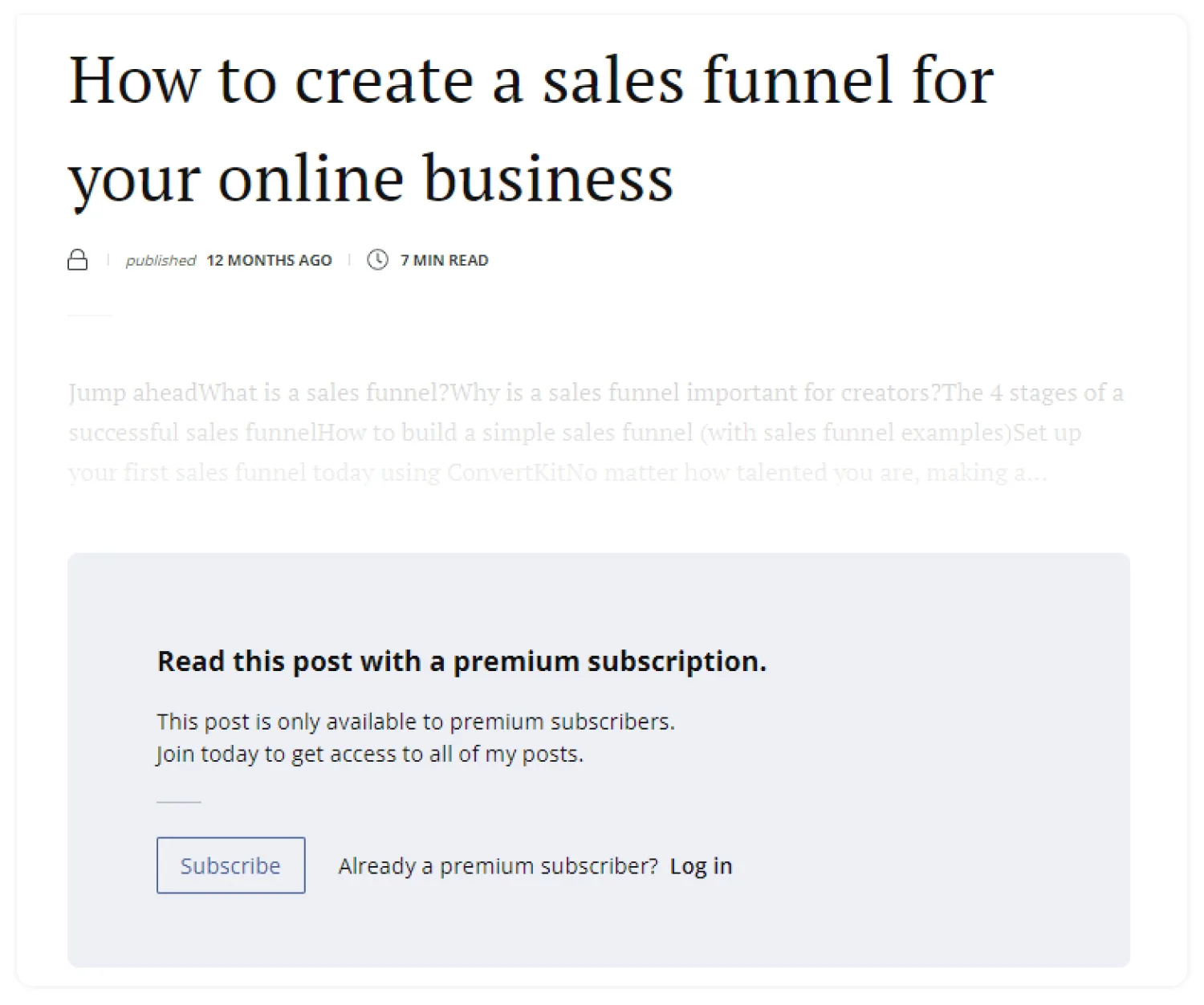The width and height of the screenshot is (1204, 1005).
Task: Click the clock icon next to read time
Action: pyautogui.click(x=377, y=260)
